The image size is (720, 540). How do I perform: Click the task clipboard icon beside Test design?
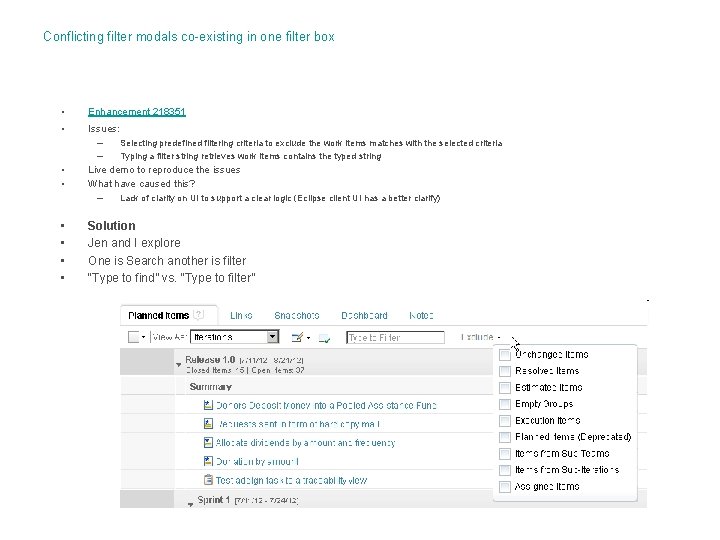208,480
